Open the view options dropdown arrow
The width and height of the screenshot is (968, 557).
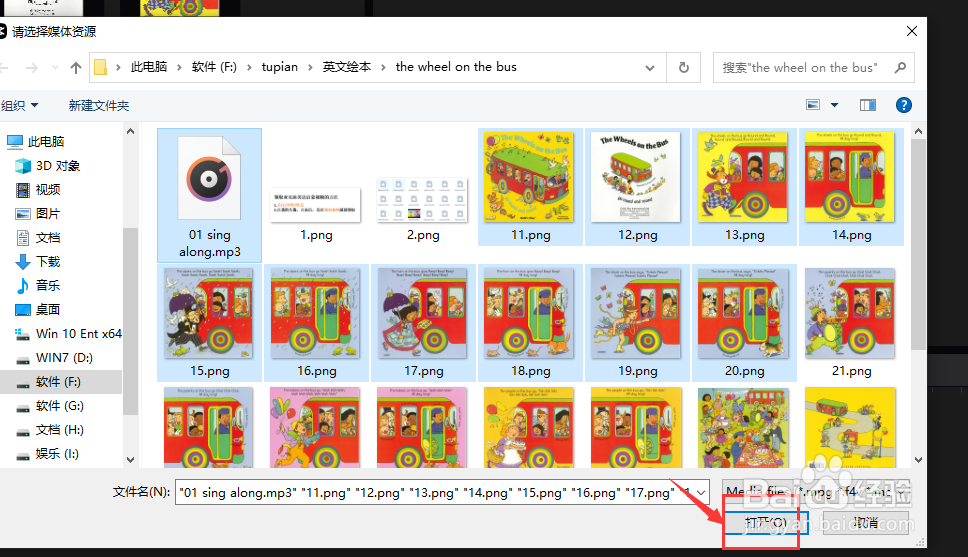[x=834, y=105]
